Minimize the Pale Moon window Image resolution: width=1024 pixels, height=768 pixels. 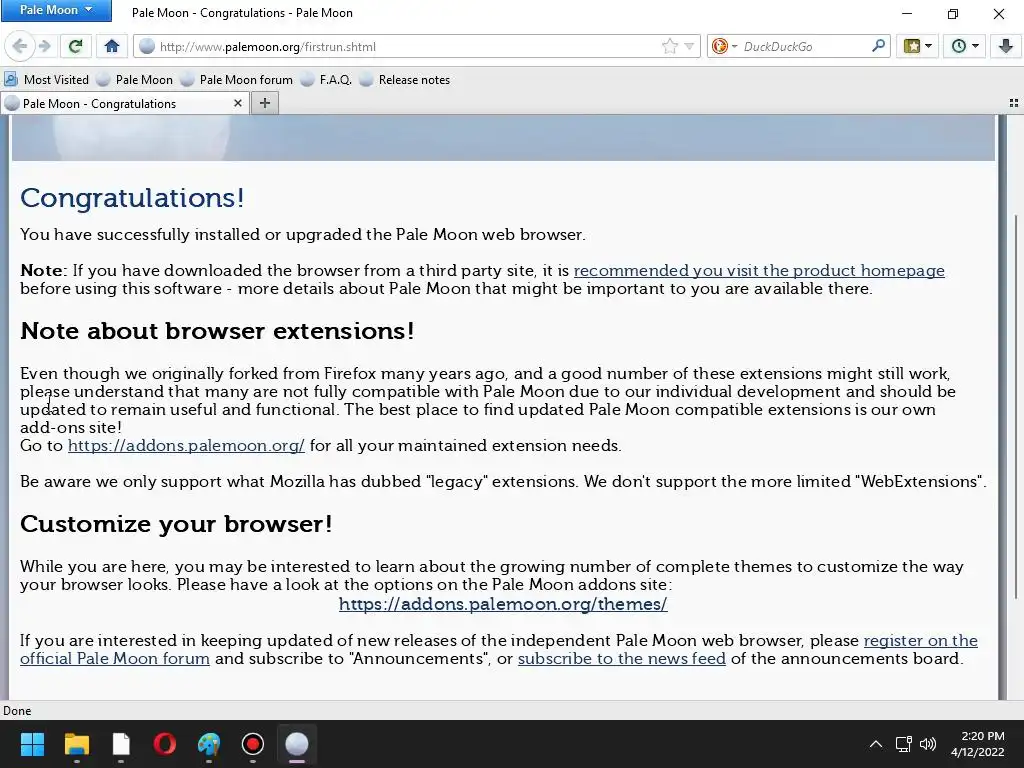(x=907, y=13)
